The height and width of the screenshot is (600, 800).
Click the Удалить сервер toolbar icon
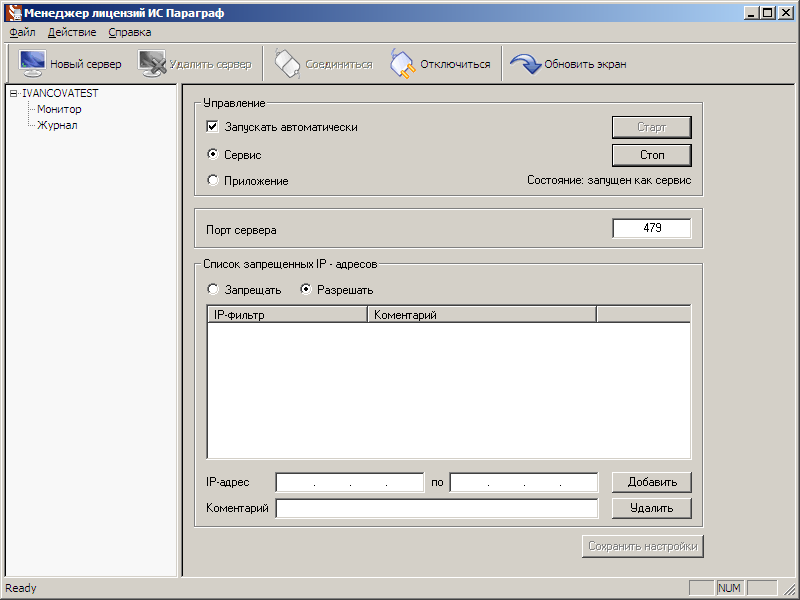[x=152, y=64]
